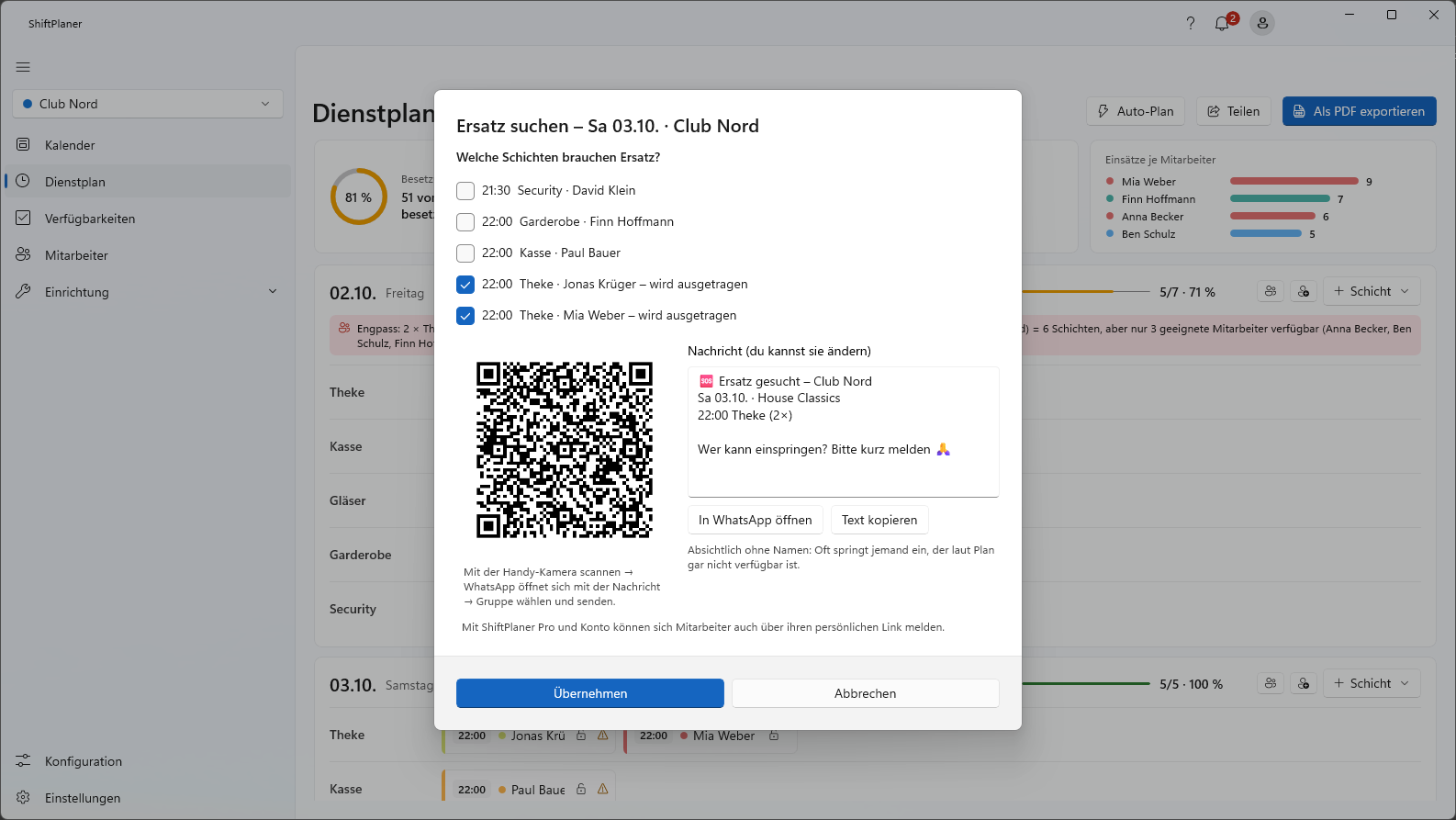The width and height of the screenshot is (1456, 820).
Task: Click the In WhatsApp öffnen button
Action: 756,520
